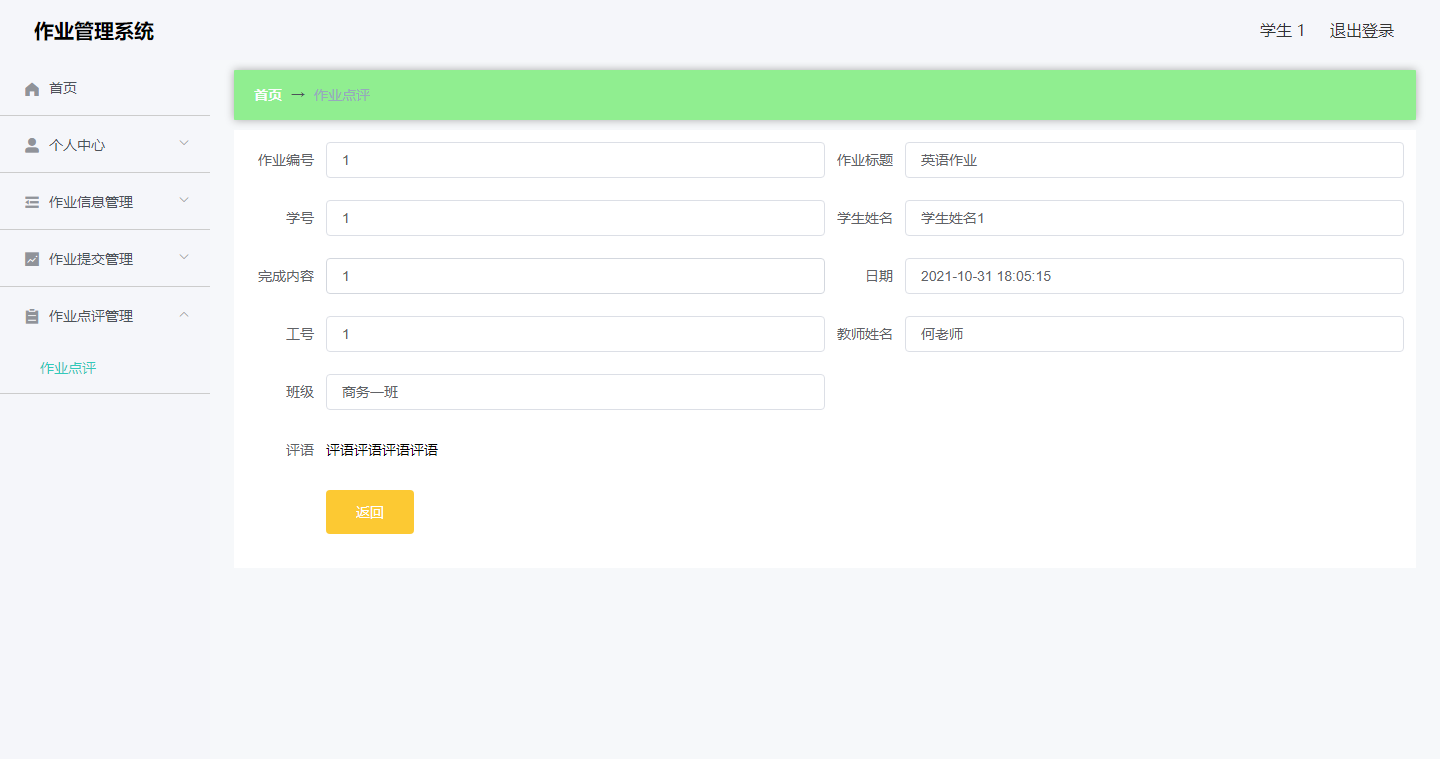The height and width of the screenshot is (759, 1440).
Task: Click the 工号 field label
Action: tap(300, 334)
